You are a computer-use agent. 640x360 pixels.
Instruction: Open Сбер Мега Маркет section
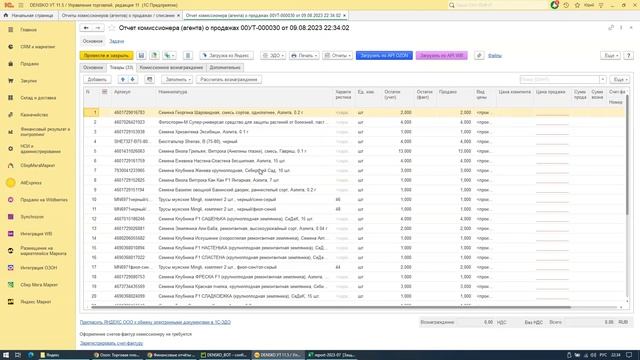tap(39, 285)
